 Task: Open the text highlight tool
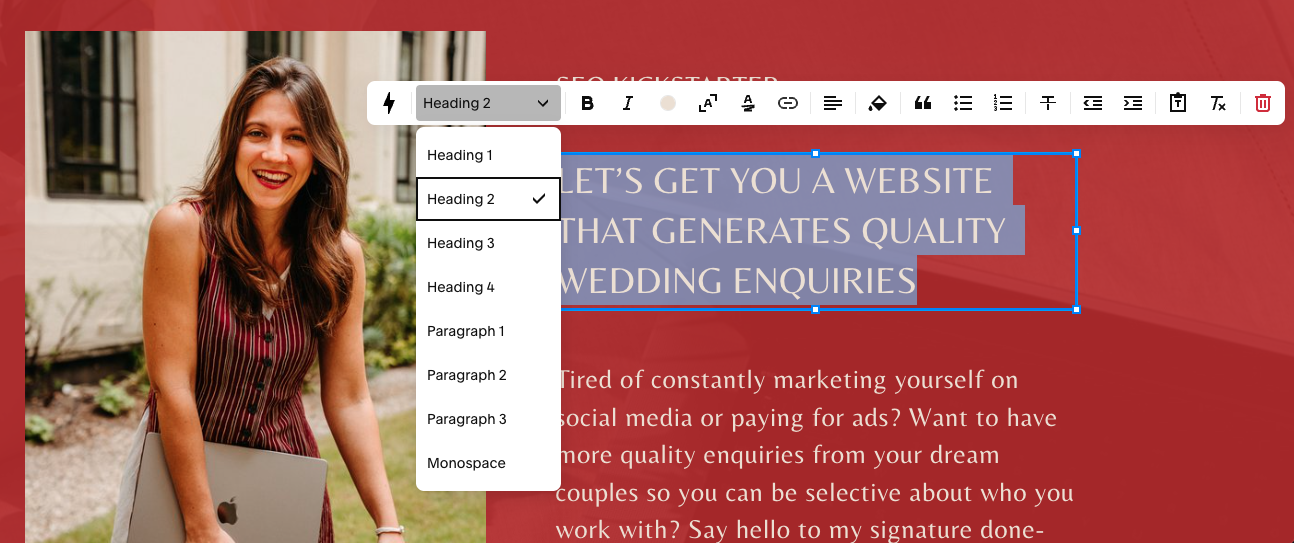click(748, 103)
